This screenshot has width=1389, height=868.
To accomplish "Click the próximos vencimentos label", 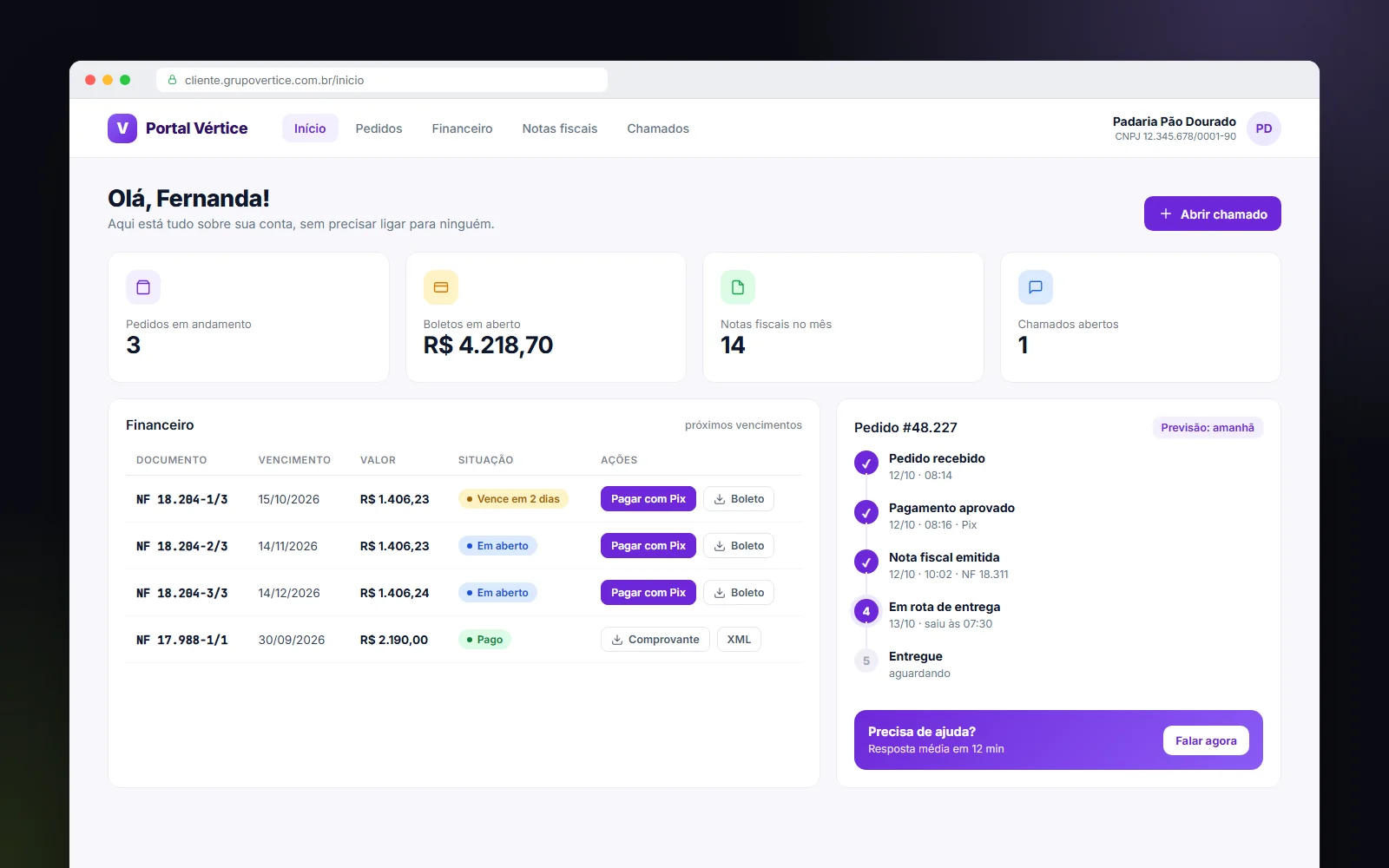I will [x=743, y=425].
